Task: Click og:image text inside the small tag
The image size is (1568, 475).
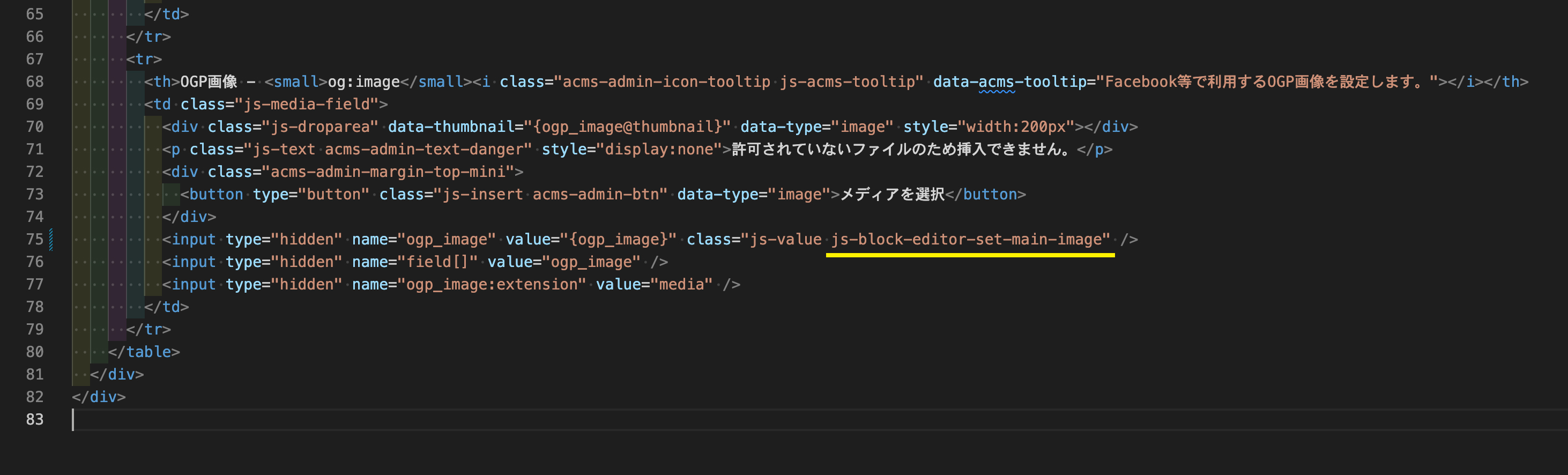Action: click(363, 81)
